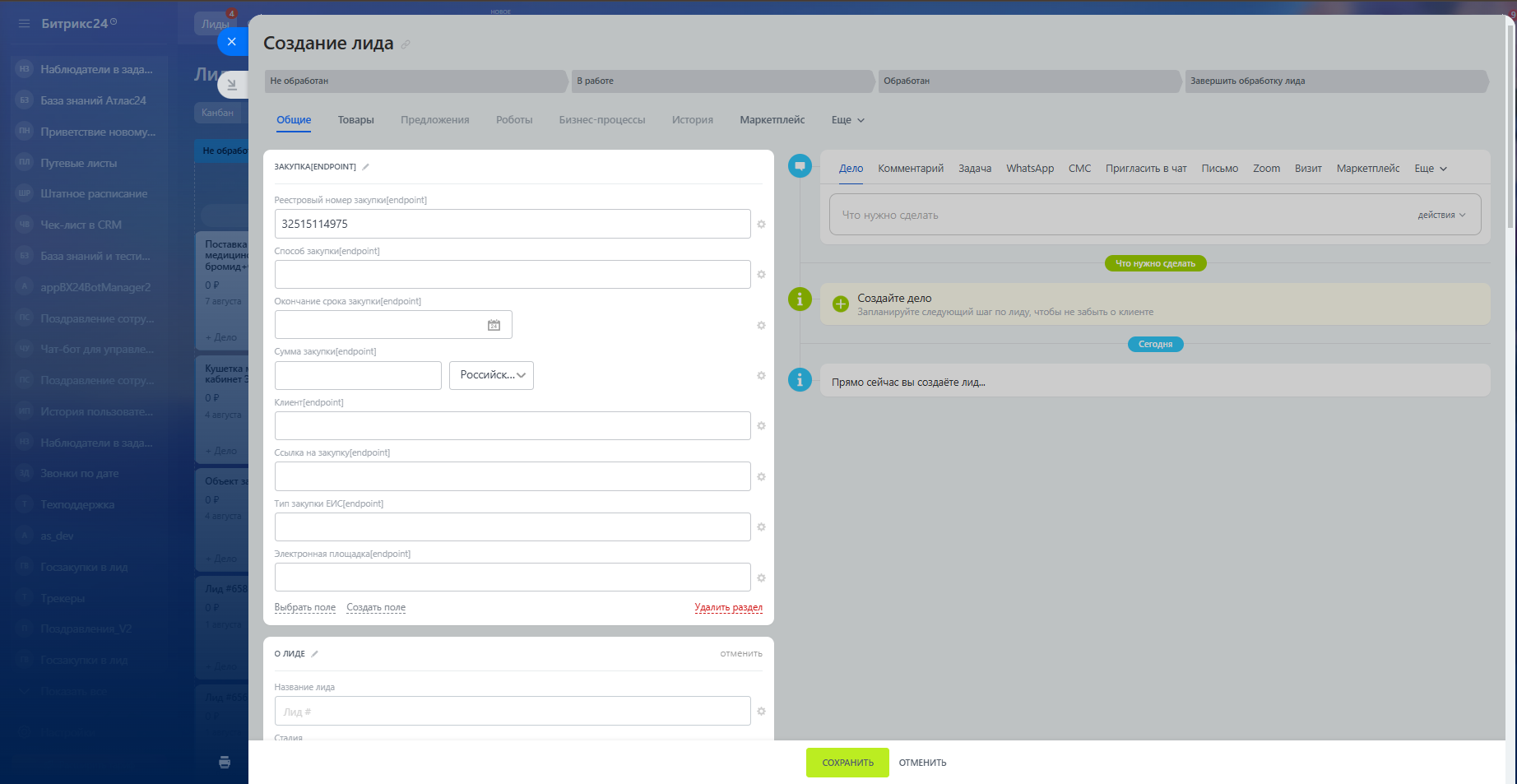Click the Удалить раздел link
This screenshot has width=1517, height=784.
tap(728, 608)
